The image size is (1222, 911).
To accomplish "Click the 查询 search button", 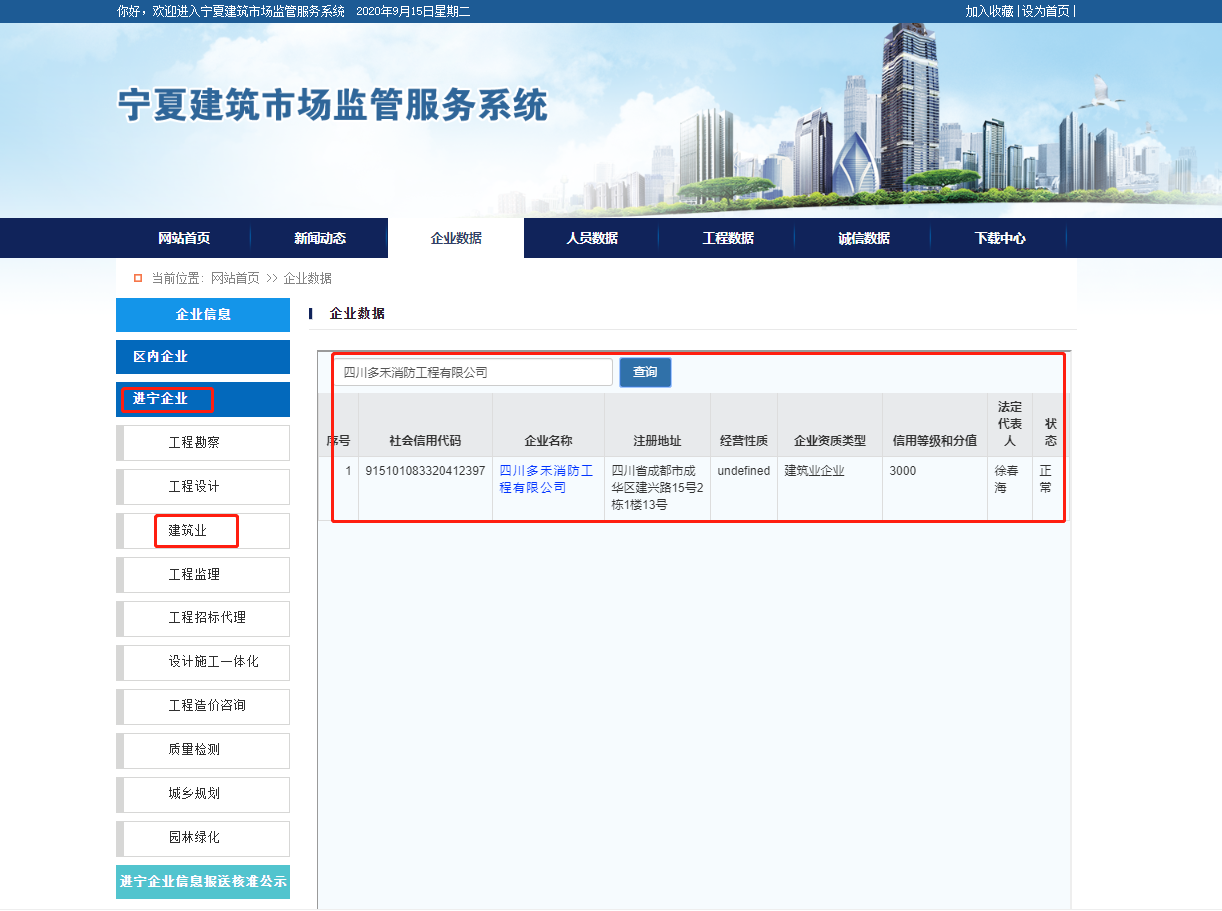I will click(x=645, y=372).
